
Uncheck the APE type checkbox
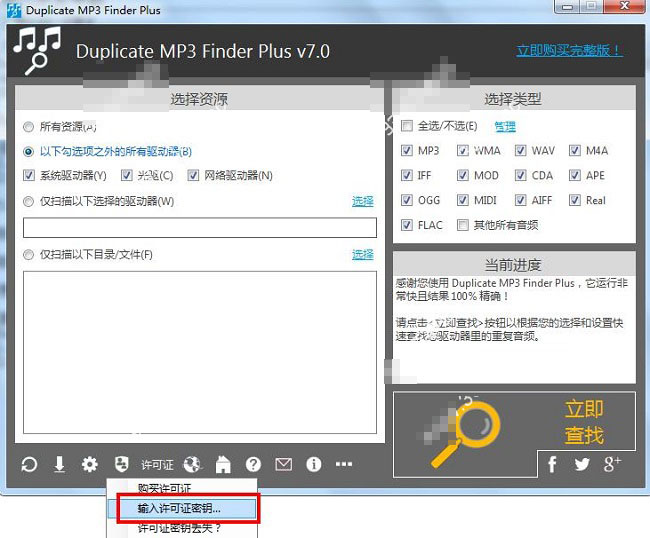pos(575,175)
